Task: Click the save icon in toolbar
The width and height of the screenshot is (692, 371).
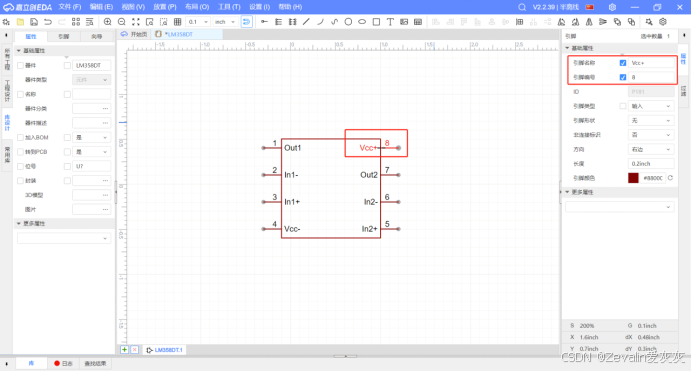Action: (x=34, y=22)
